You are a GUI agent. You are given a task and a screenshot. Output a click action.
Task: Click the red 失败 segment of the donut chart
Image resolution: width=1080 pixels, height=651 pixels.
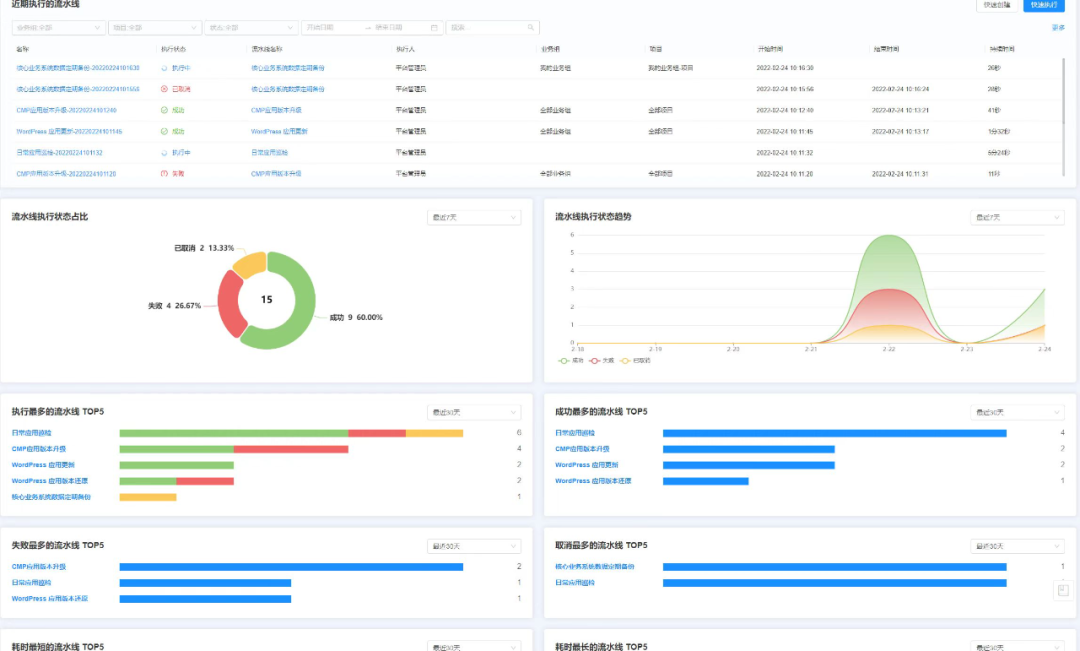(x=229, y=304)
